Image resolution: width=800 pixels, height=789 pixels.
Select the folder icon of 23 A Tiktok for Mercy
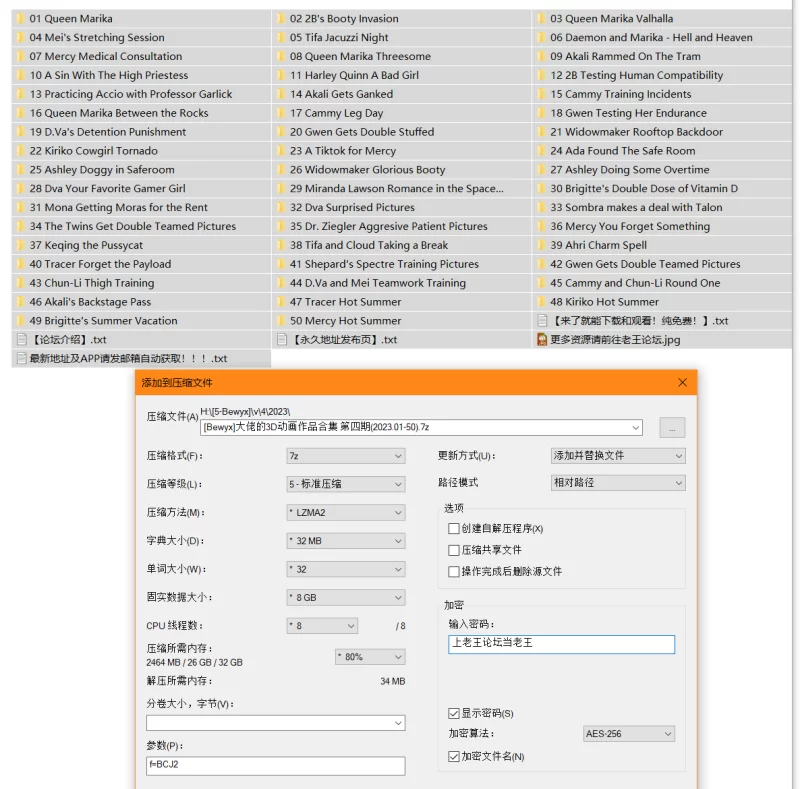(281, 151)
